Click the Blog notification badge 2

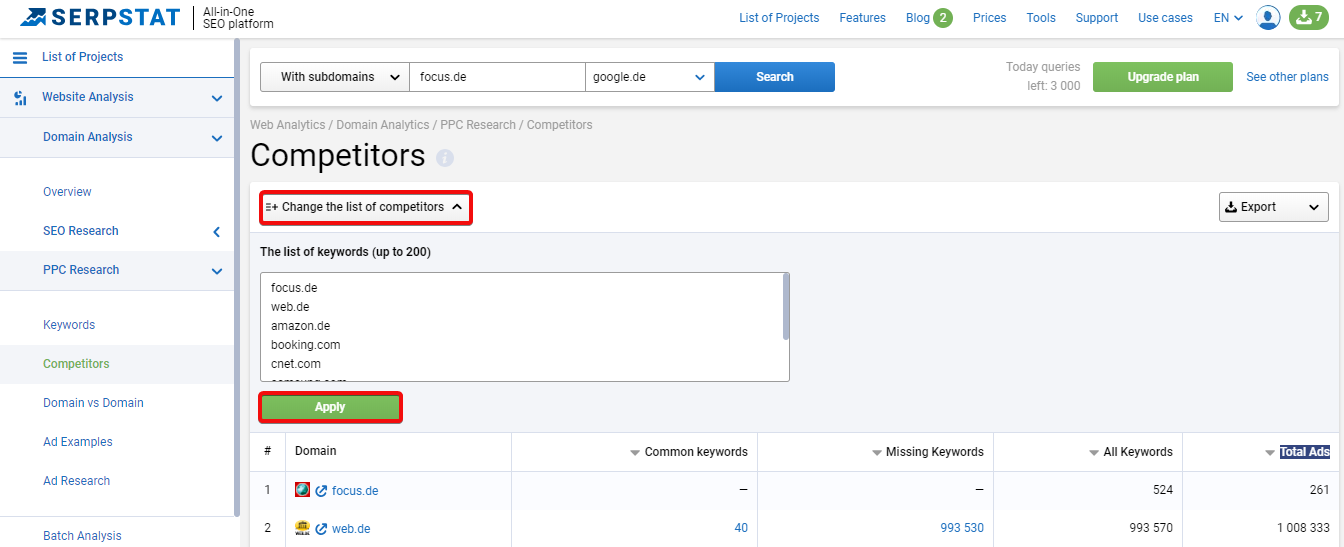(943, 18)
